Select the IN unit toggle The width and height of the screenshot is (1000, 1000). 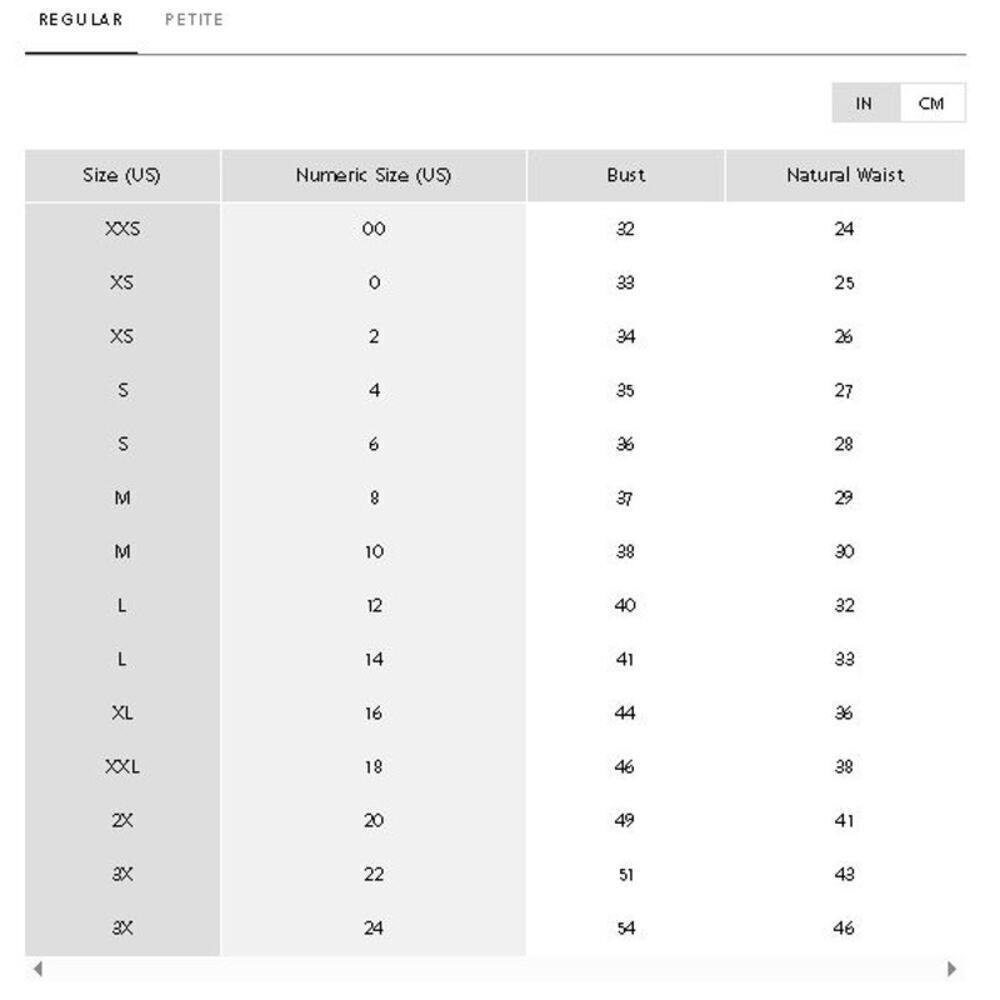(865, 103)
